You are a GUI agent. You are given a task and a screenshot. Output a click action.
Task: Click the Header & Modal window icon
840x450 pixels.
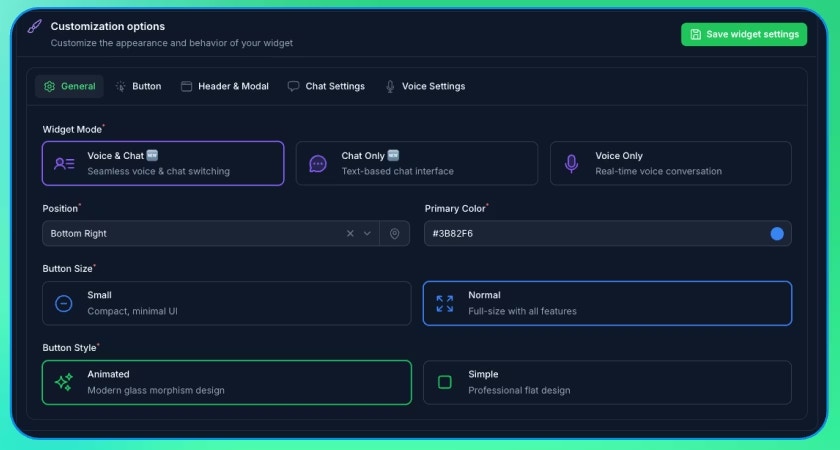(x=186, y=86)
